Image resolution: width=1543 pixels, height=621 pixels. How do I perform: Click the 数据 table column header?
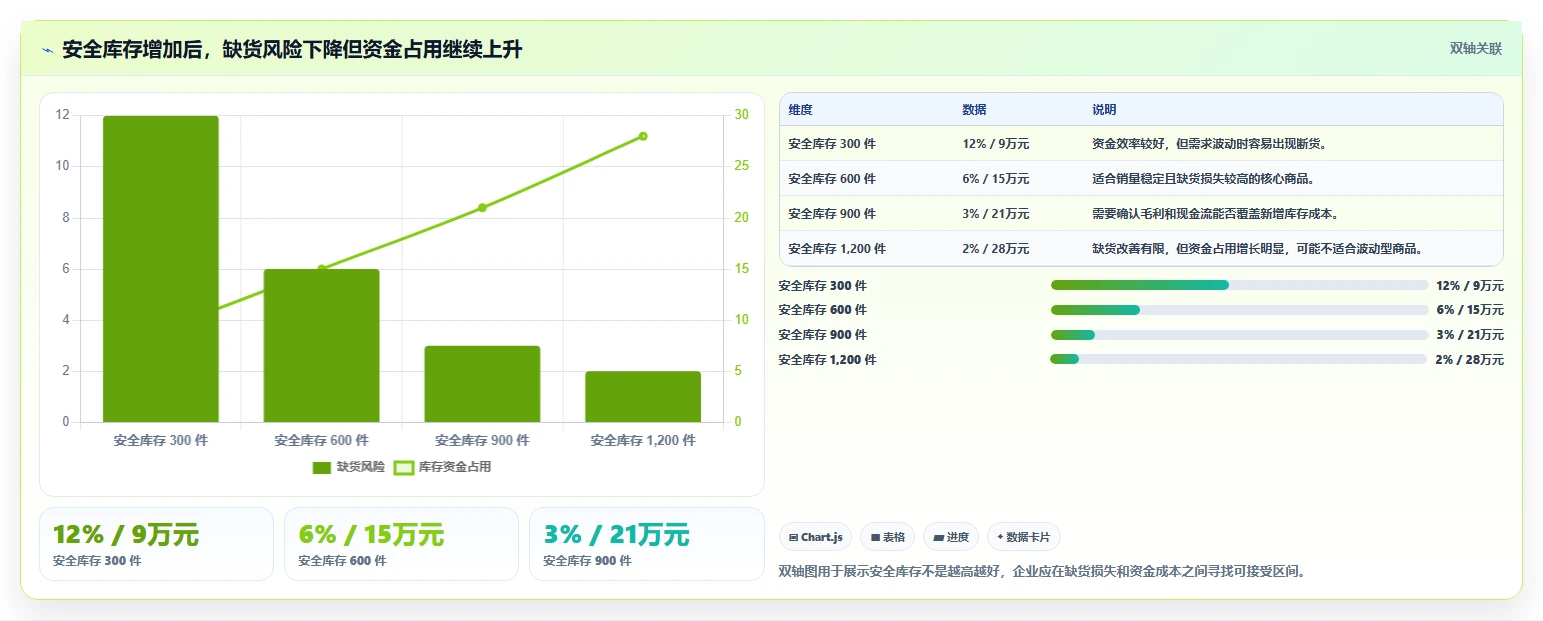pyautogui.click(x=974, y=110)
